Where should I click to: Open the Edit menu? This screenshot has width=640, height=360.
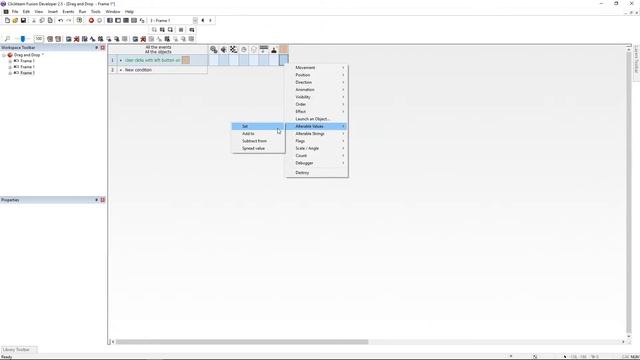click(x=26, y=12)
